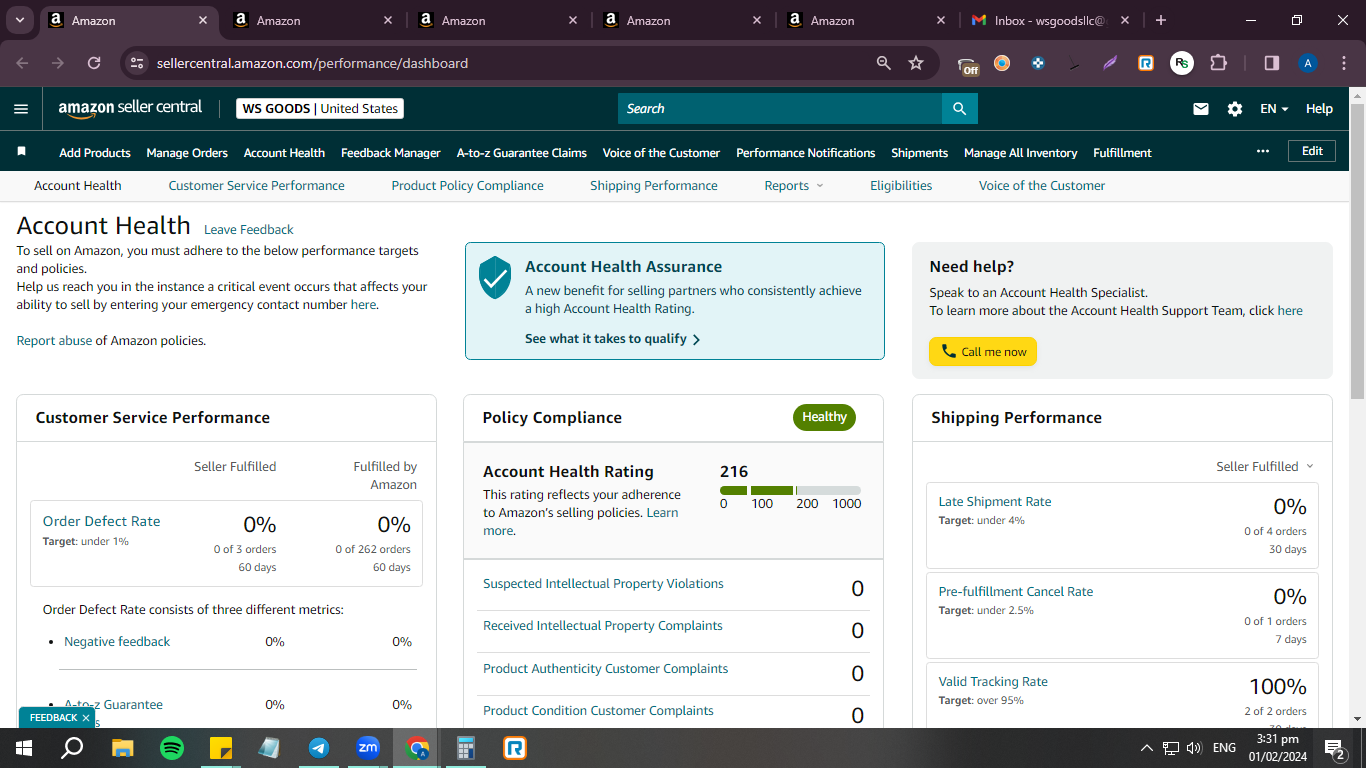Click the Edit navigation button

(x=1312, y=151)
